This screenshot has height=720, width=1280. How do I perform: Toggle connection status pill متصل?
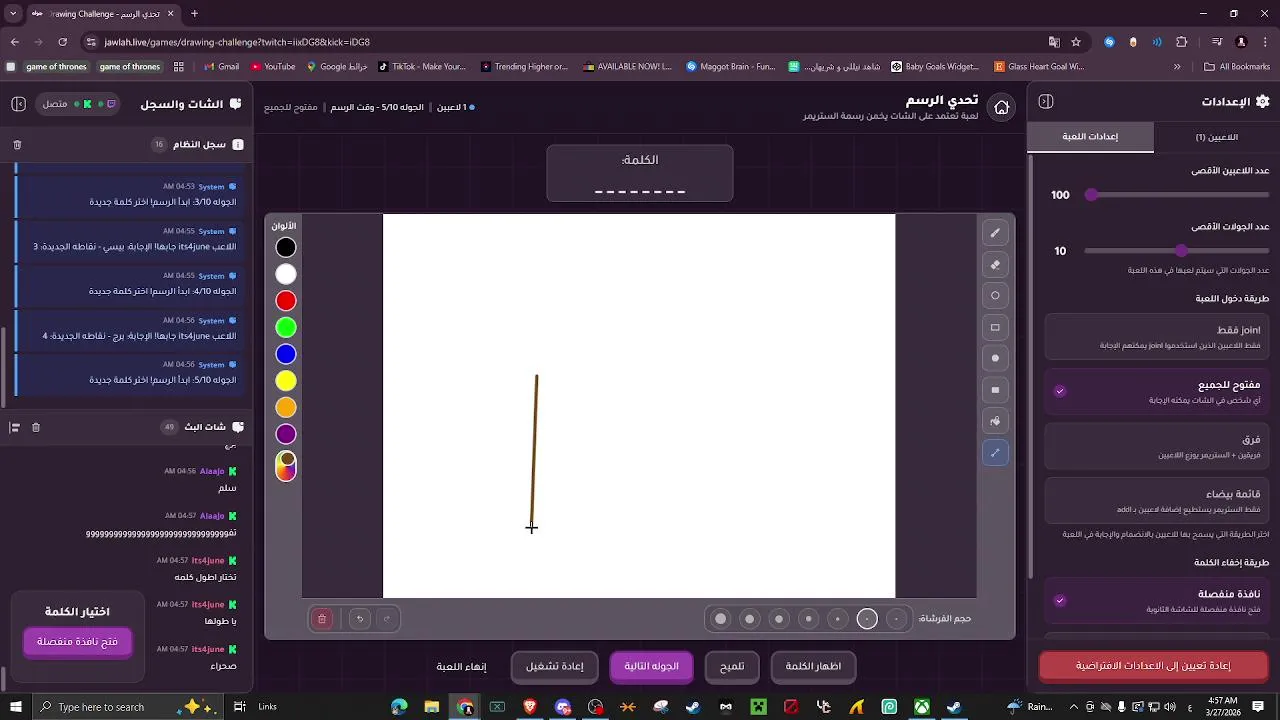79,104
